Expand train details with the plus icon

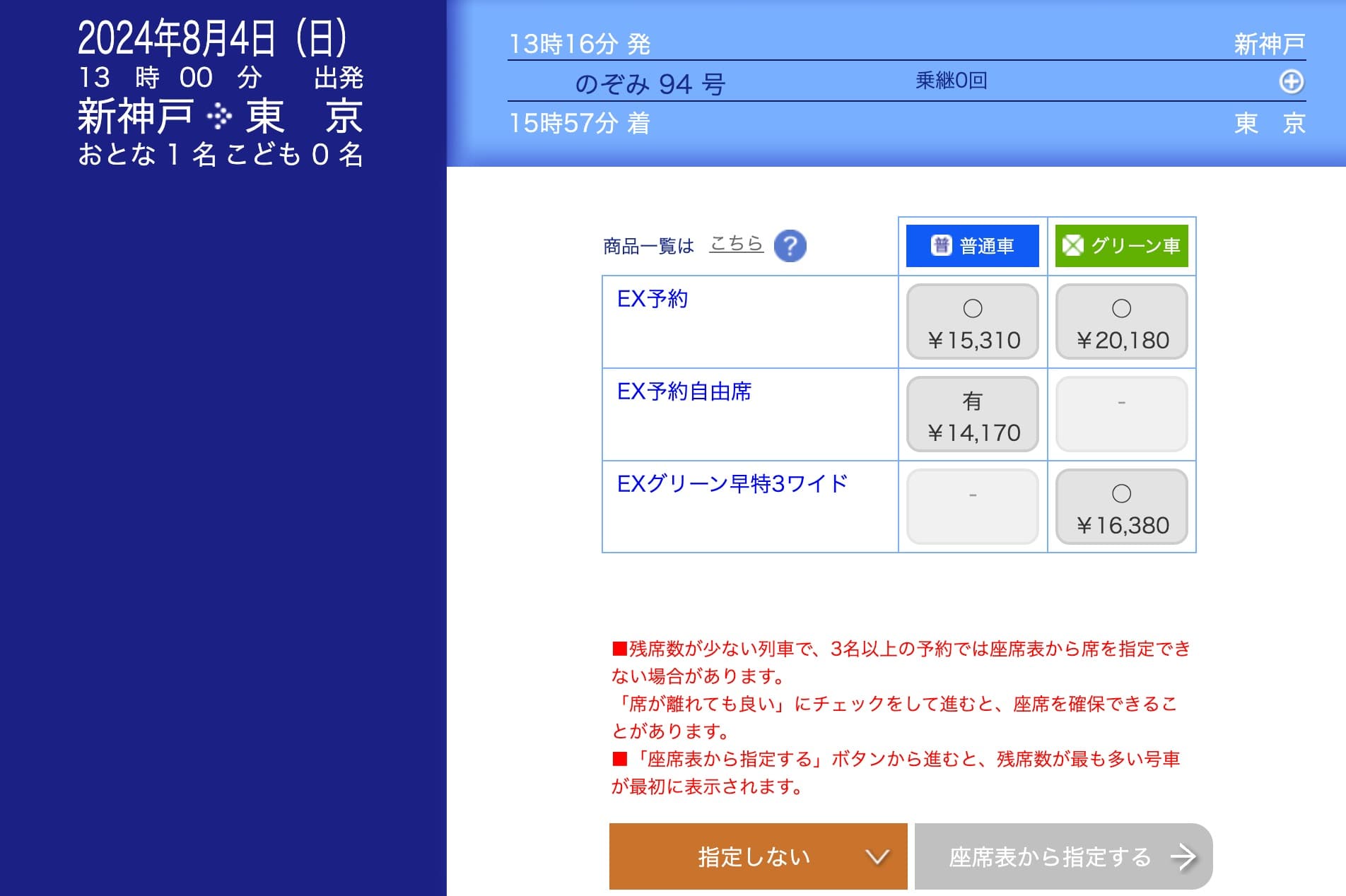1292,81
